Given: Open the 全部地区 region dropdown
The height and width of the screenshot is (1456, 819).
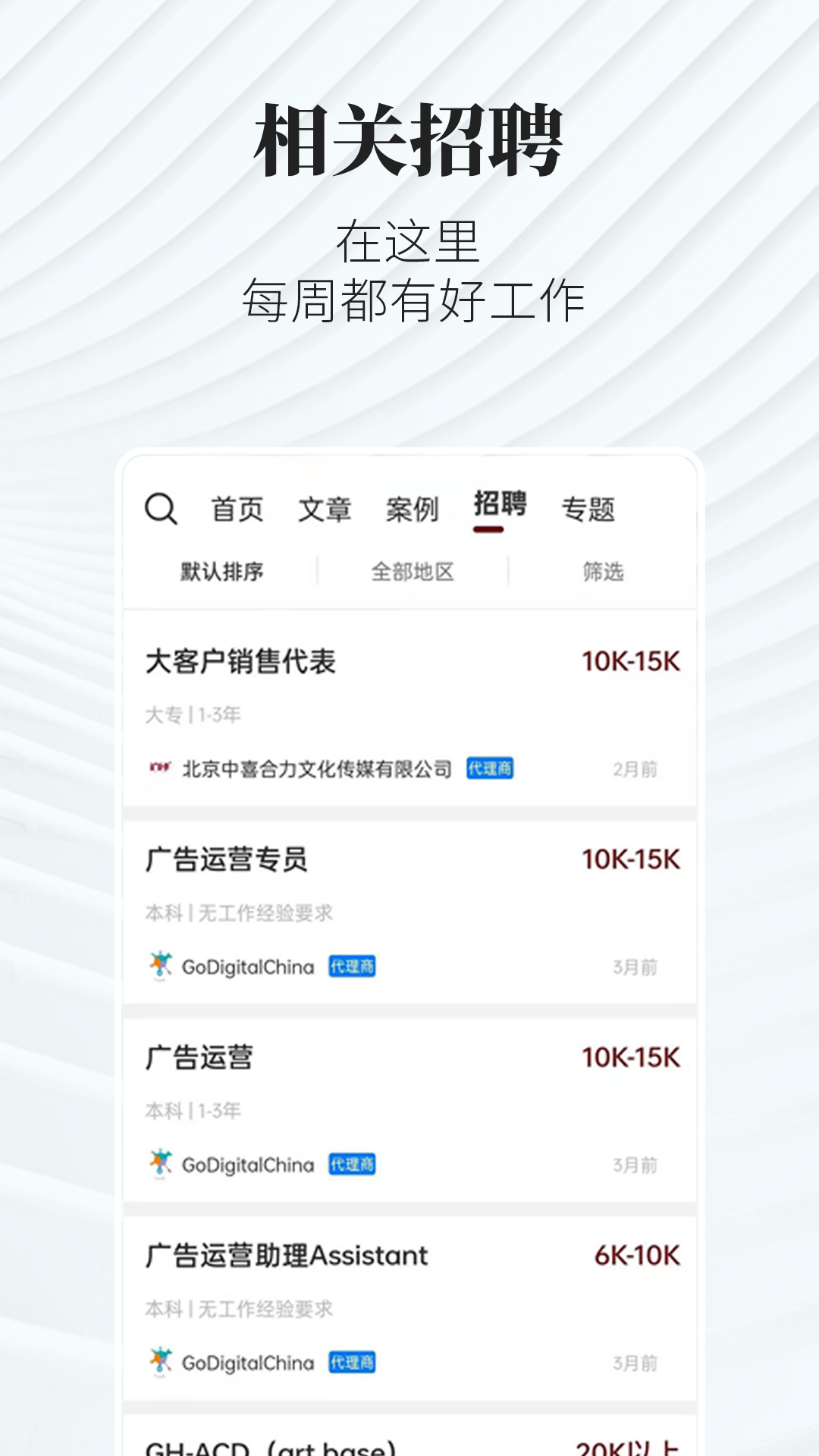Looking at the screenshot, I should click(x=413, y=572).
